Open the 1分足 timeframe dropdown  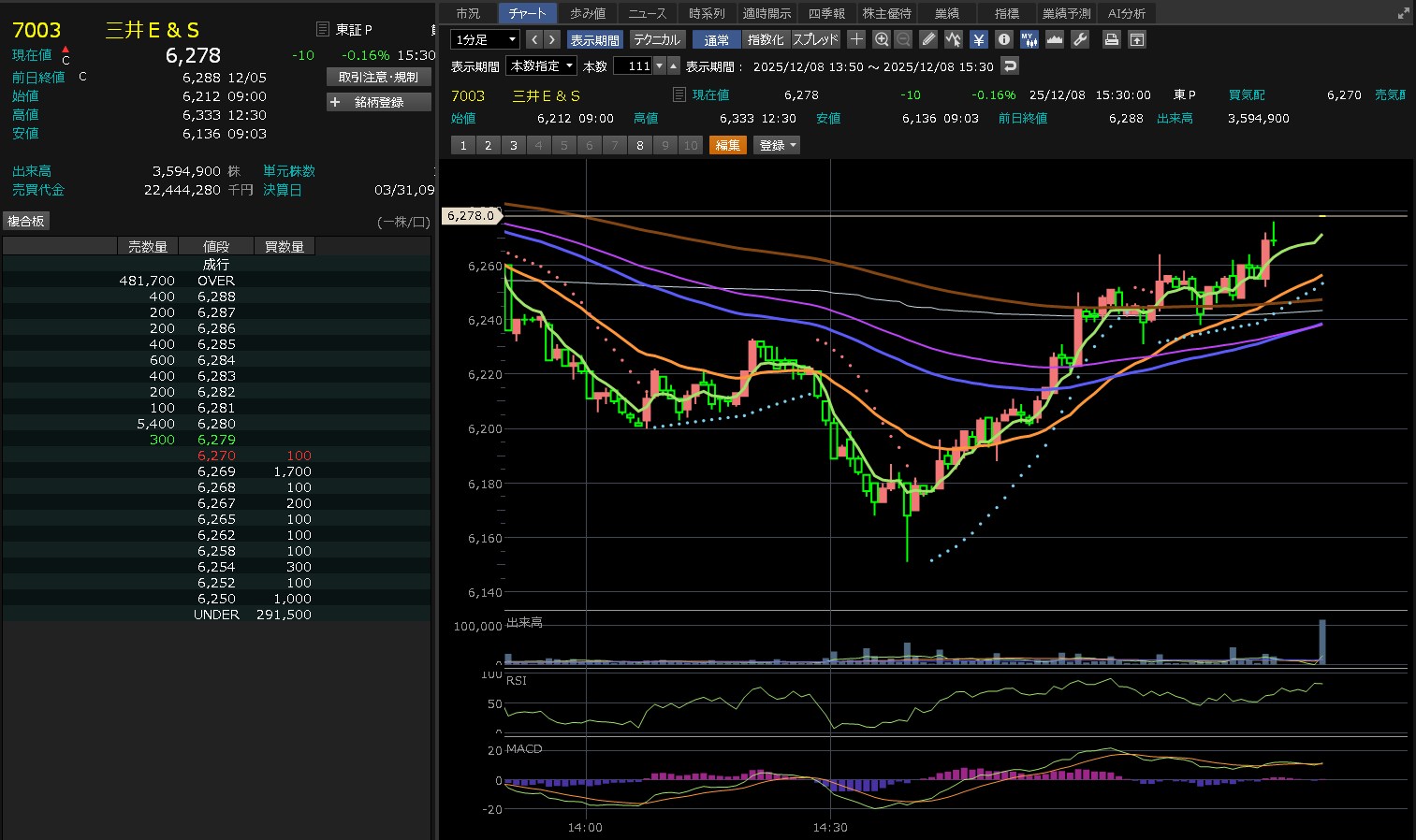[x=485, y=39]
